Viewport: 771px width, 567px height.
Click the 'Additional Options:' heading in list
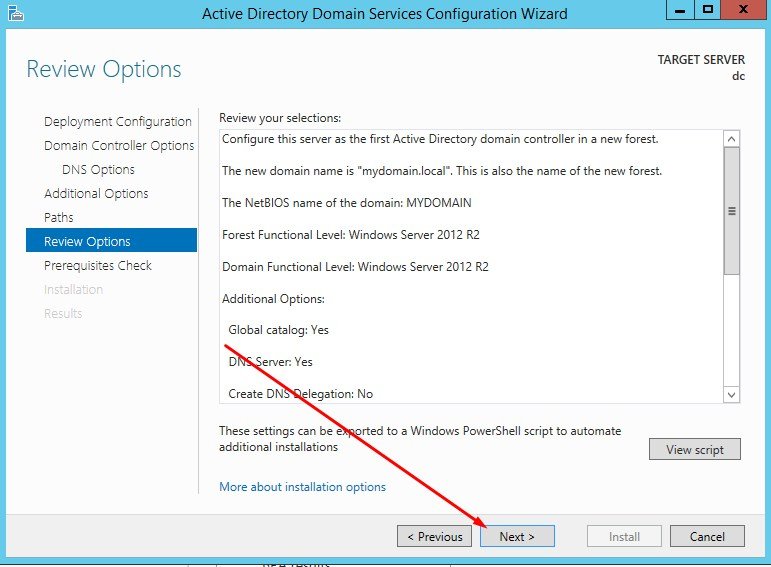[x=273, y=299]
